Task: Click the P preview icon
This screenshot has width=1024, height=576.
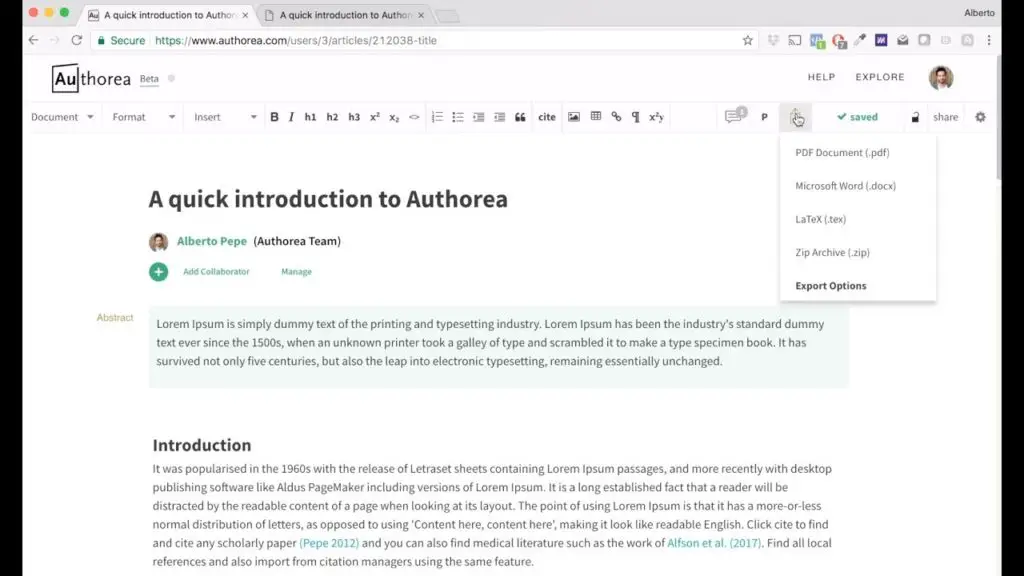Action: tap(764, 117)
